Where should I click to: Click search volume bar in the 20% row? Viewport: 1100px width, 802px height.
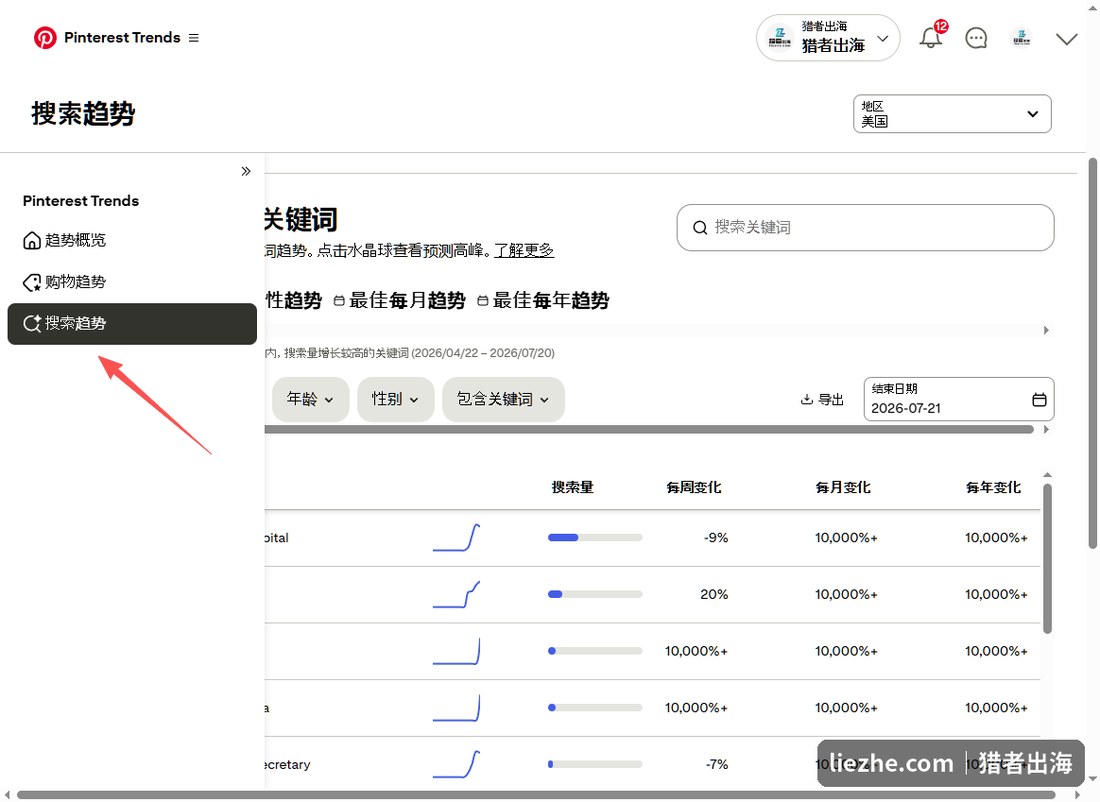pos(595,594)
